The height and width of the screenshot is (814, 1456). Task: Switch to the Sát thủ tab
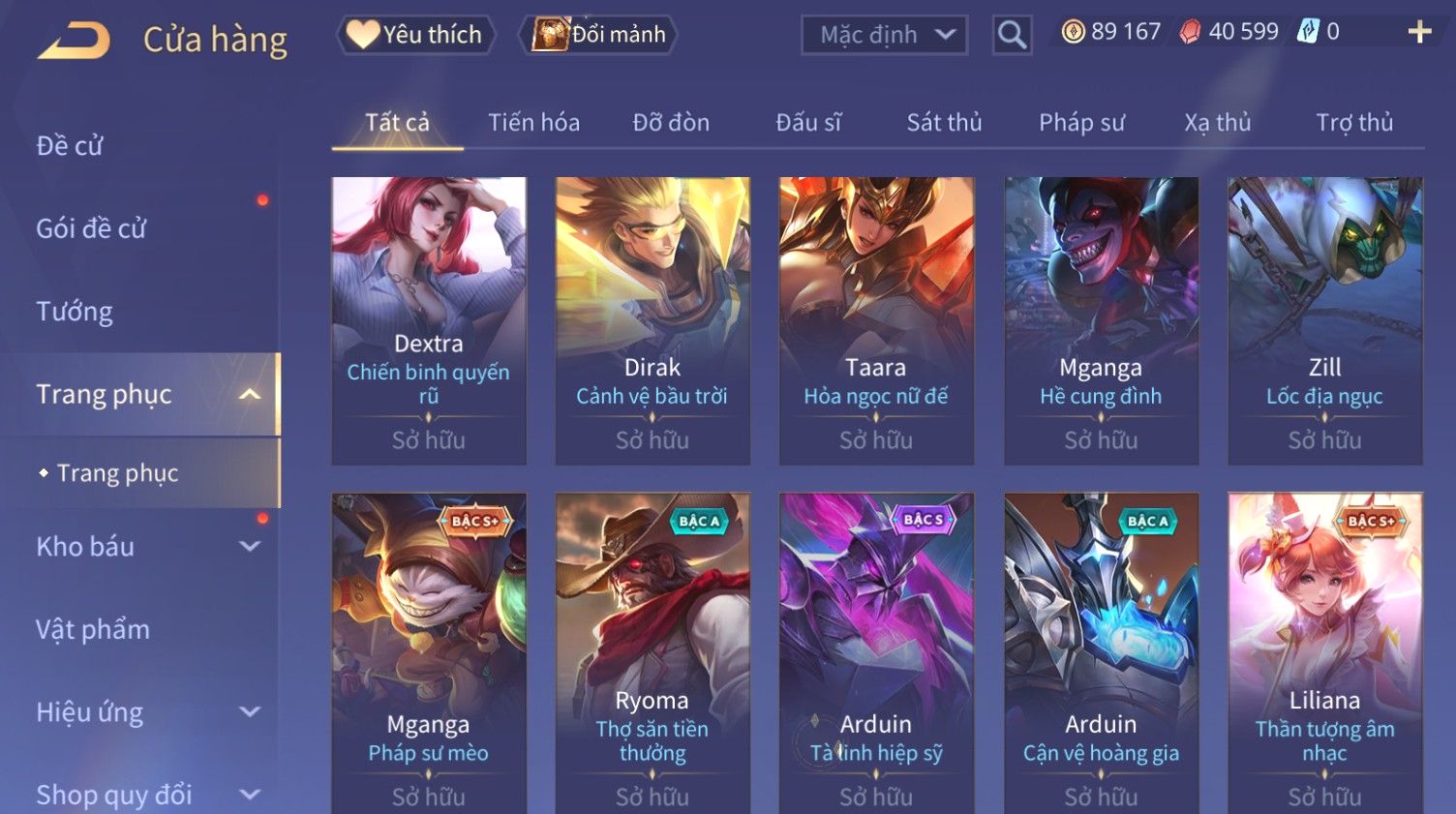point(944,123)
